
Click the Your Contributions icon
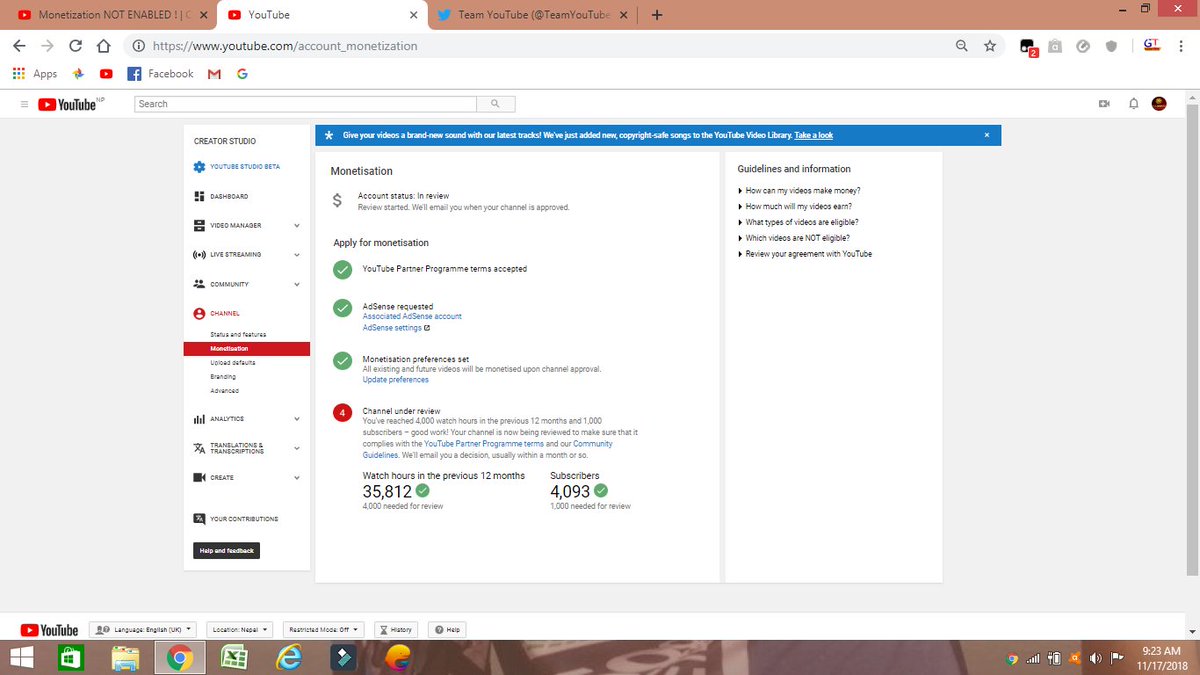point(199,519)
